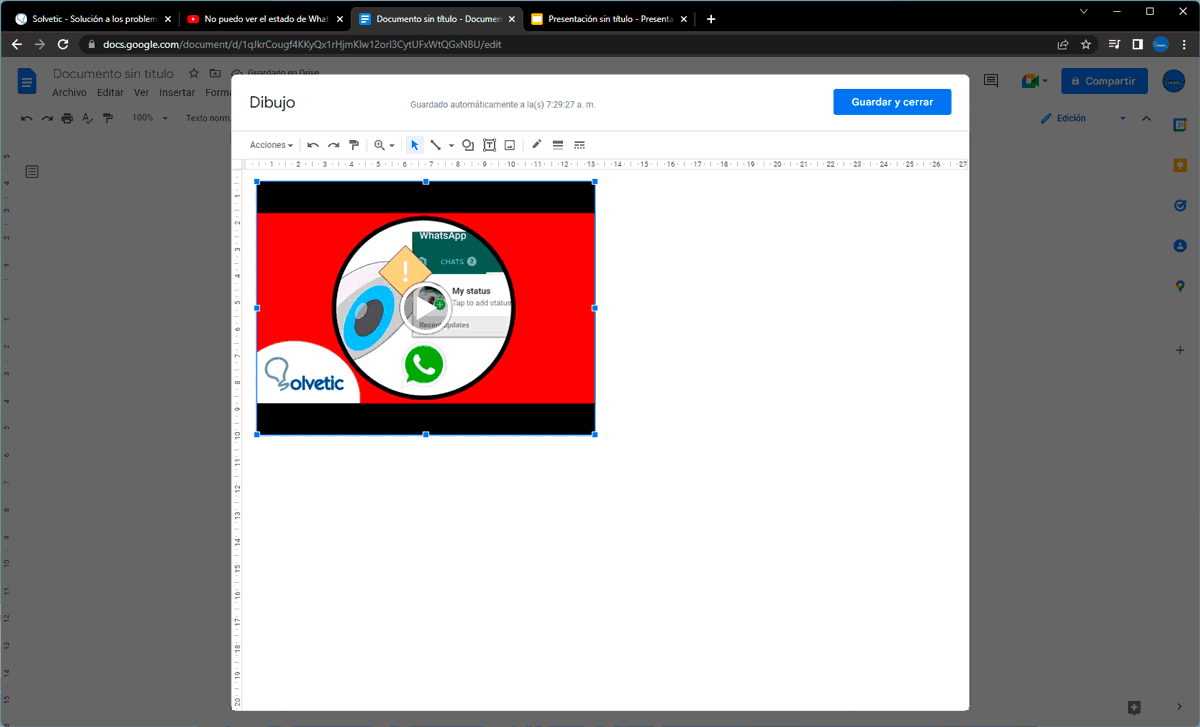1200x727 pixels.
Task: Select paint format in the Dibujo toolbar
Action: coord(354,145)
